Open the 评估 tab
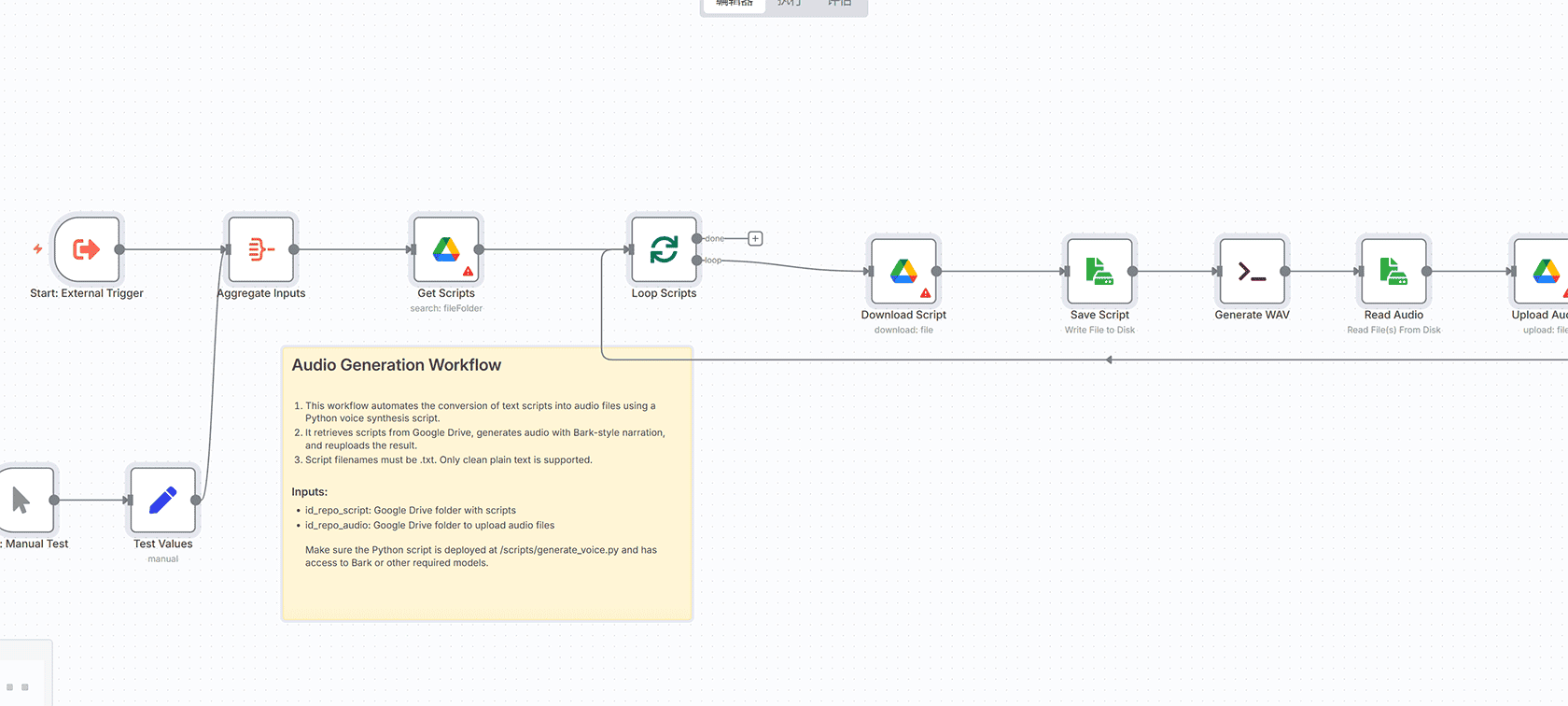The height and width of the screenshot is (706, 1568). click(839, 4)
